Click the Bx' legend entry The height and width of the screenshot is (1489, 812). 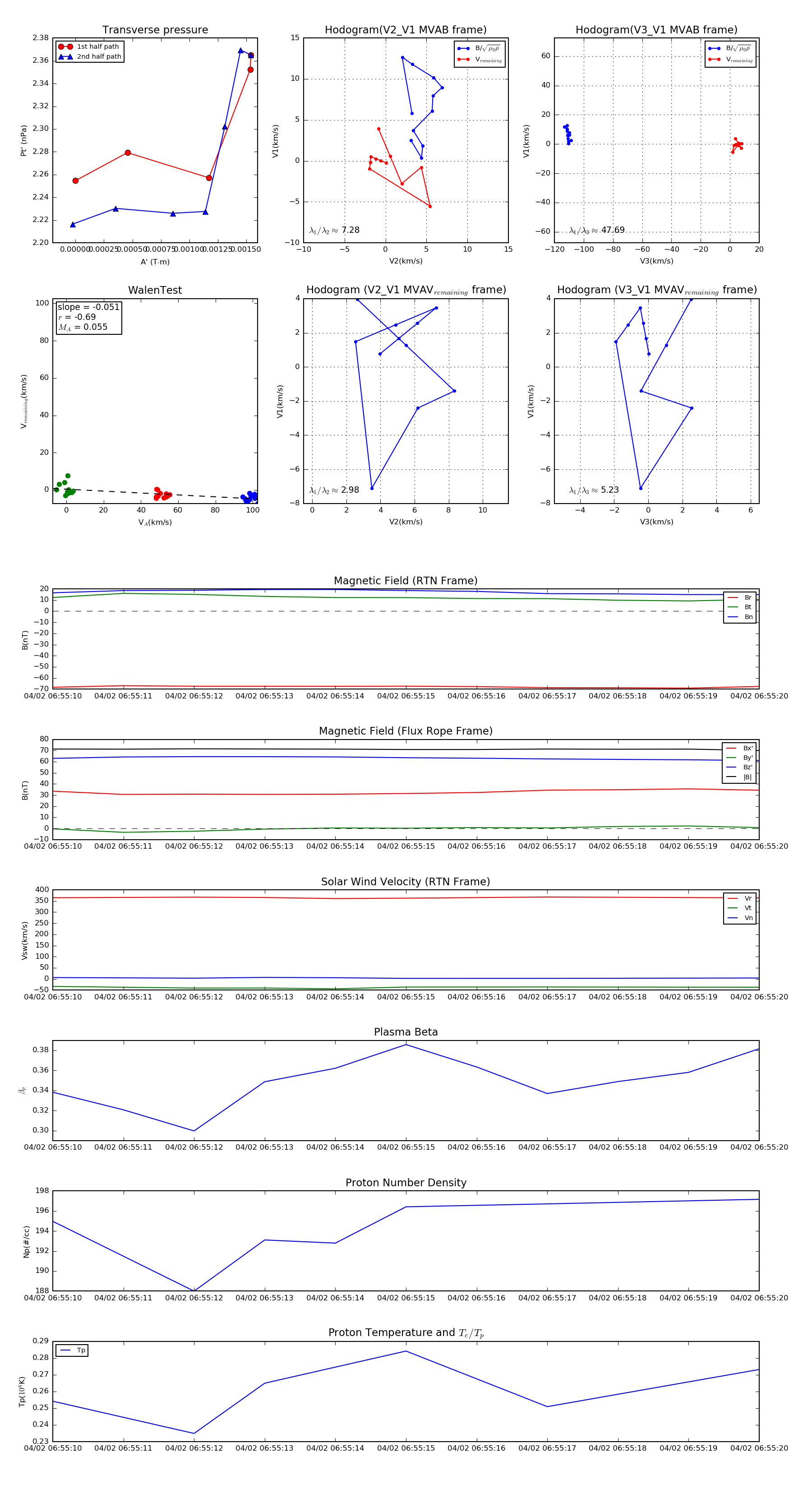[739, 748]
